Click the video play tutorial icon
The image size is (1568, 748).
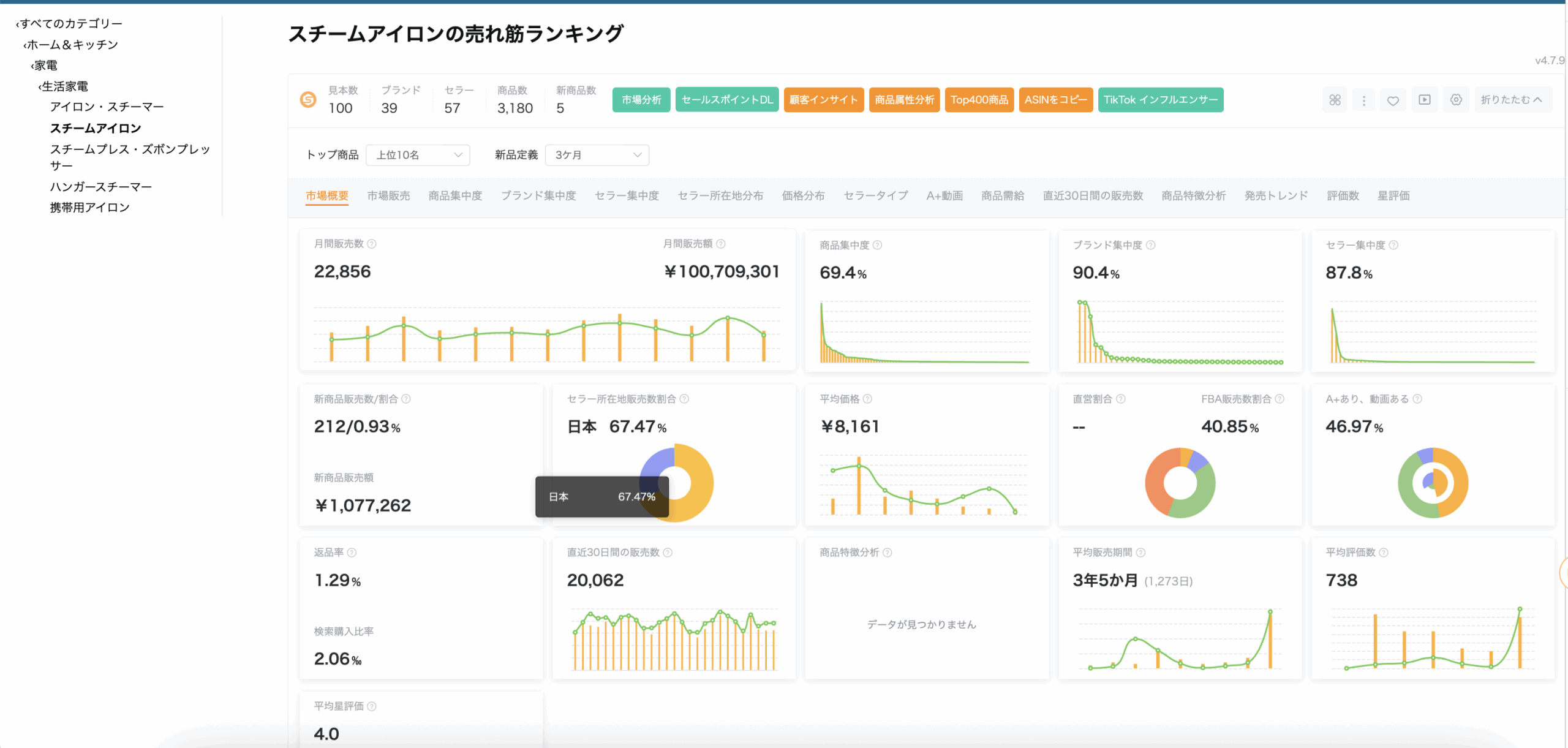point(1425,100)
